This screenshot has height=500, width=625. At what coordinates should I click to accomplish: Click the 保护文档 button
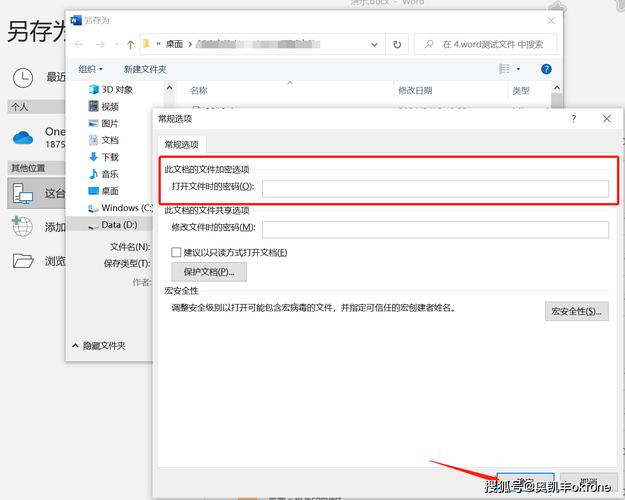click(x=209, y=272)
